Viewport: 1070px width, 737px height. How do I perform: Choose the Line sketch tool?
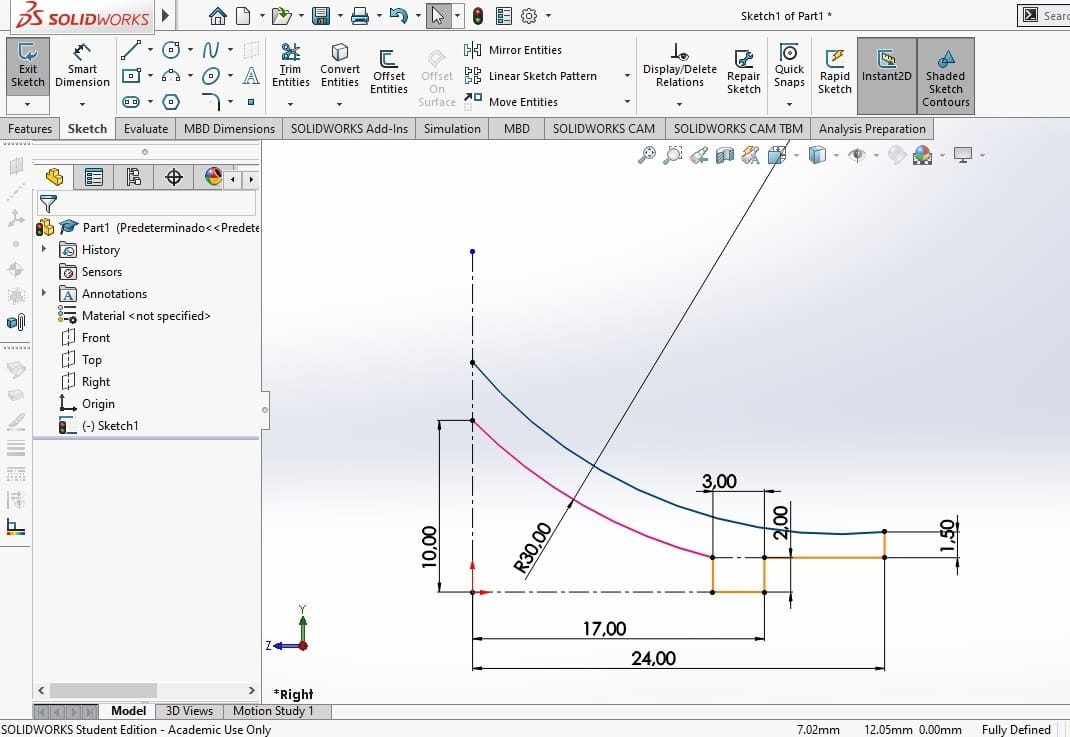coord(130,50)
